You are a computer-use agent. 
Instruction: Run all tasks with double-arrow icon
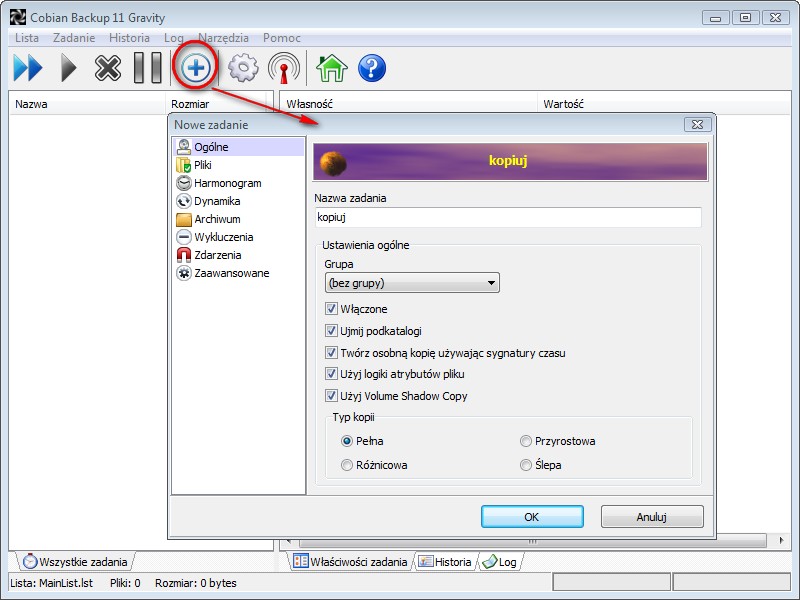(28, 67)
